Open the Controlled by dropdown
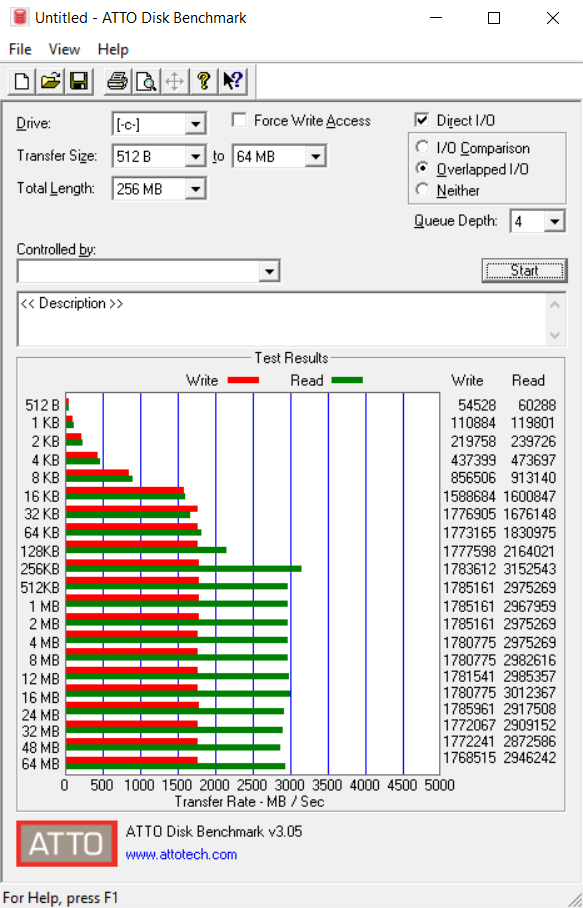The width and height of the screenshot is (583, 908). click(269, 271)
